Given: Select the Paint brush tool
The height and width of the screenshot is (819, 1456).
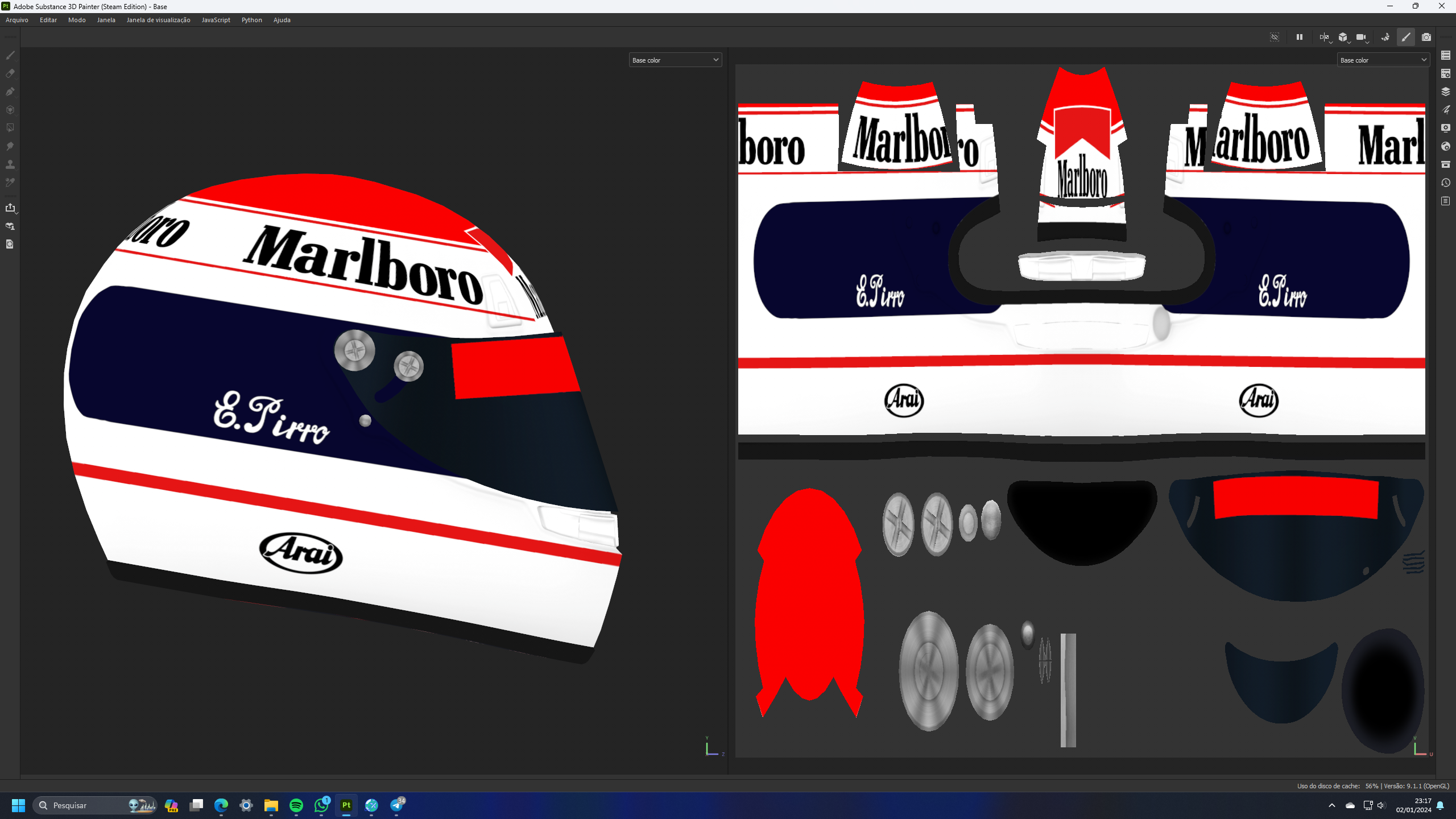Looking at the screenshot, I should 10,55.
